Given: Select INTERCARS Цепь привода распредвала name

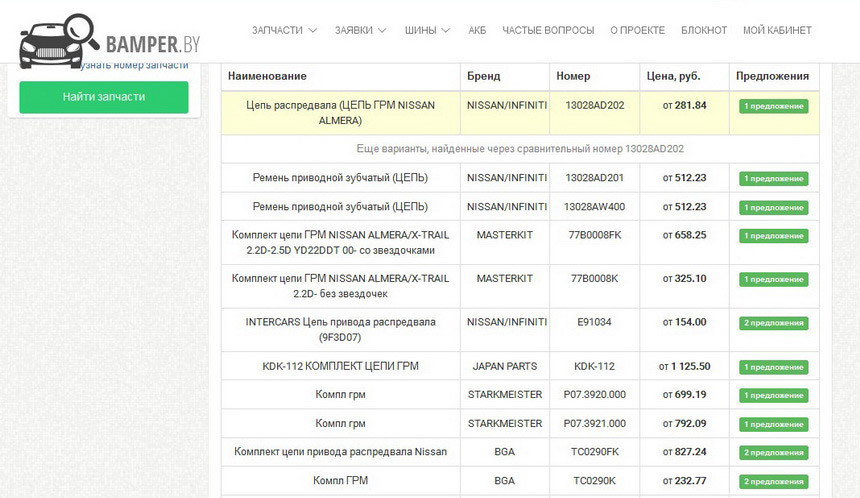Looking at the screenshot, I should click(340, 330).
